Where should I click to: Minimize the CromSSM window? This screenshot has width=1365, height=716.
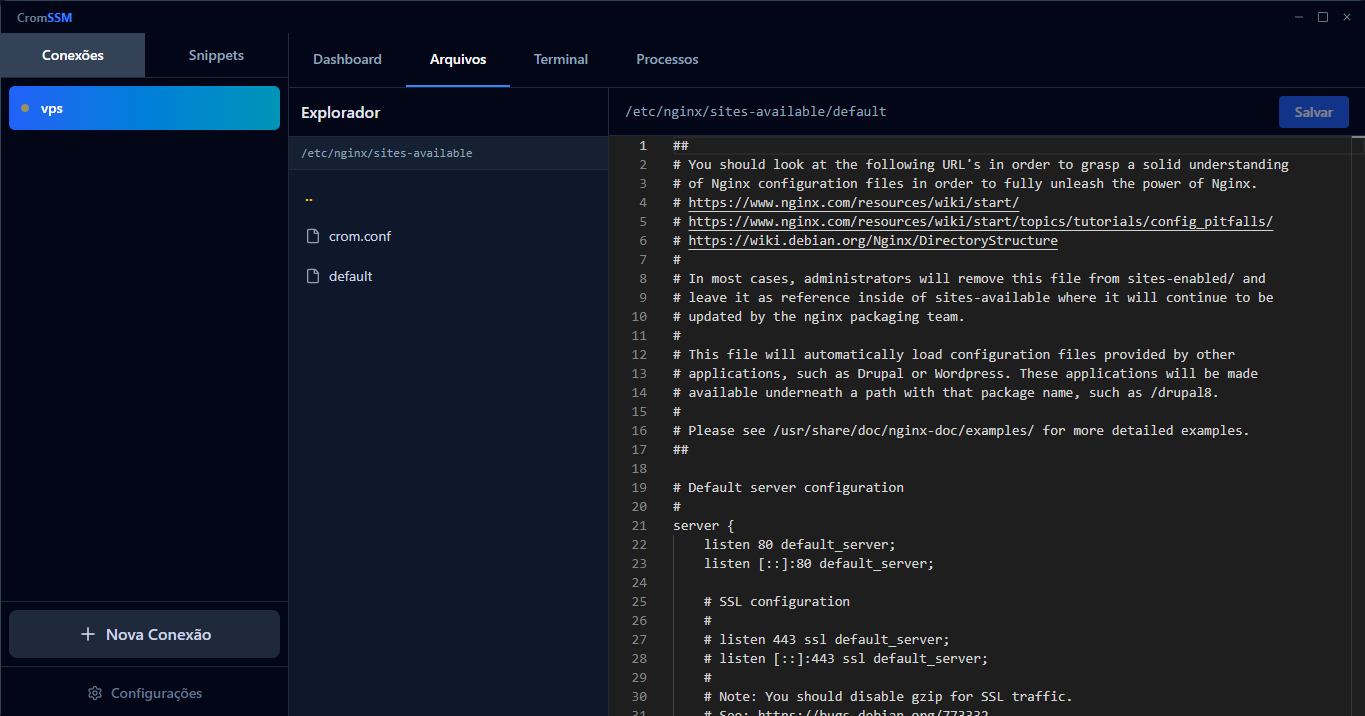click(x=1299, y=17)
